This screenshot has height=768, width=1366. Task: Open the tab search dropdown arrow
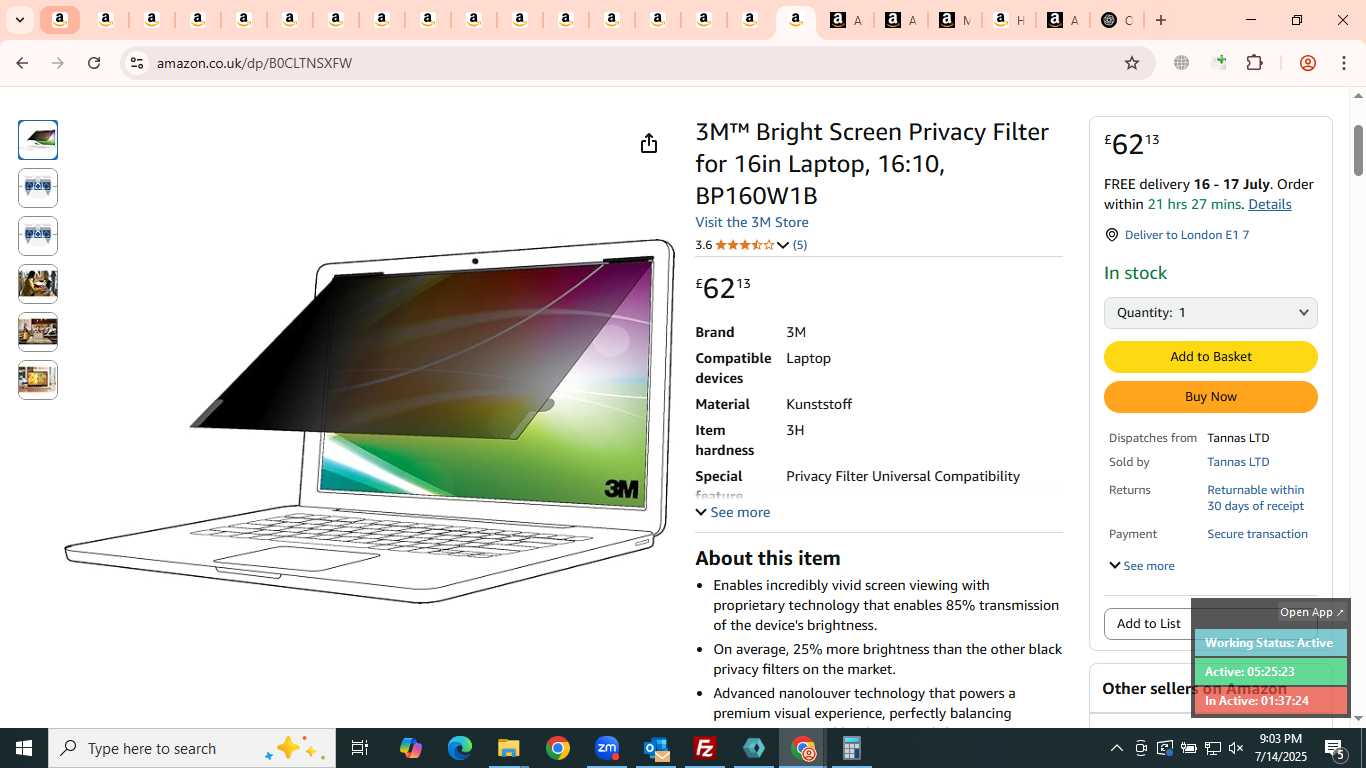point(19,20)
